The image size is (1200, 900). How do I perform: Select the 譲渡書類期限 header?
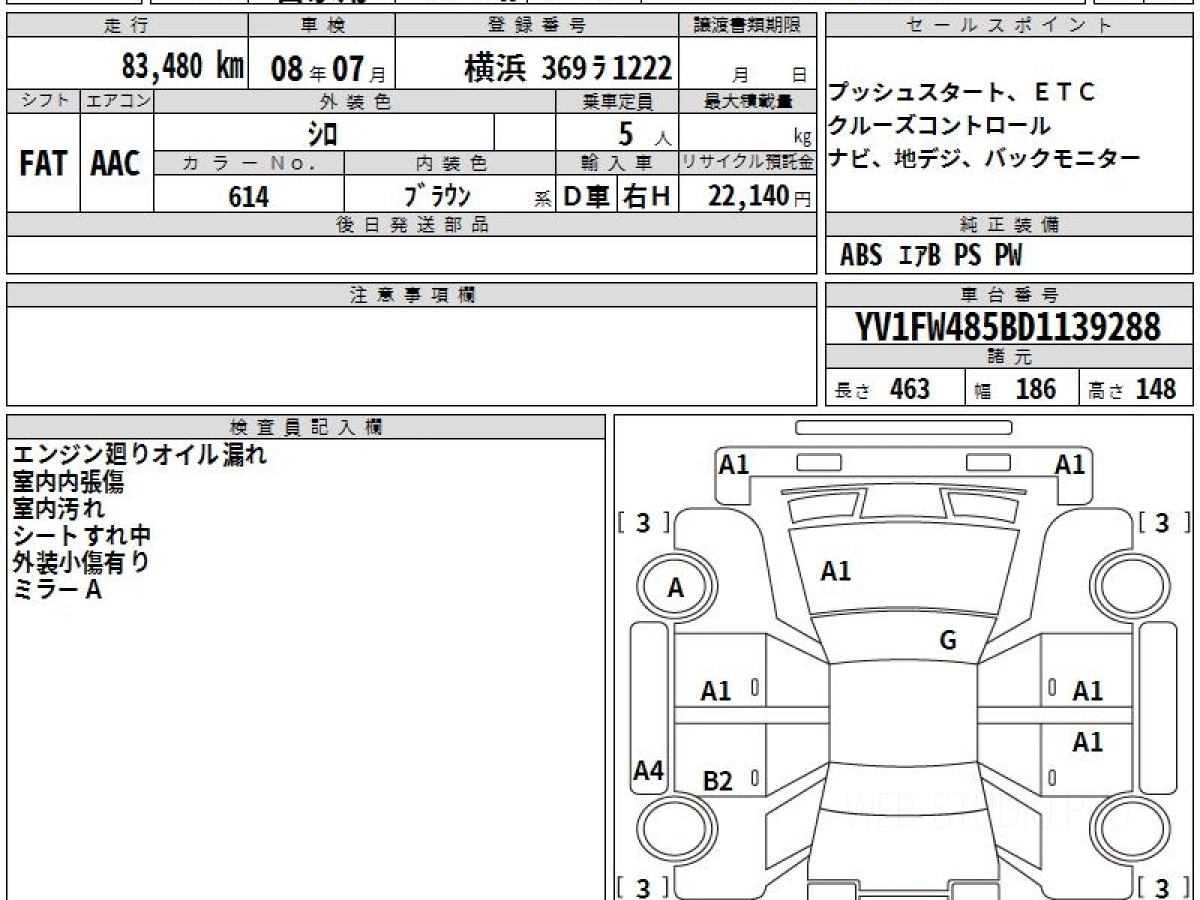tap(748, 26)
